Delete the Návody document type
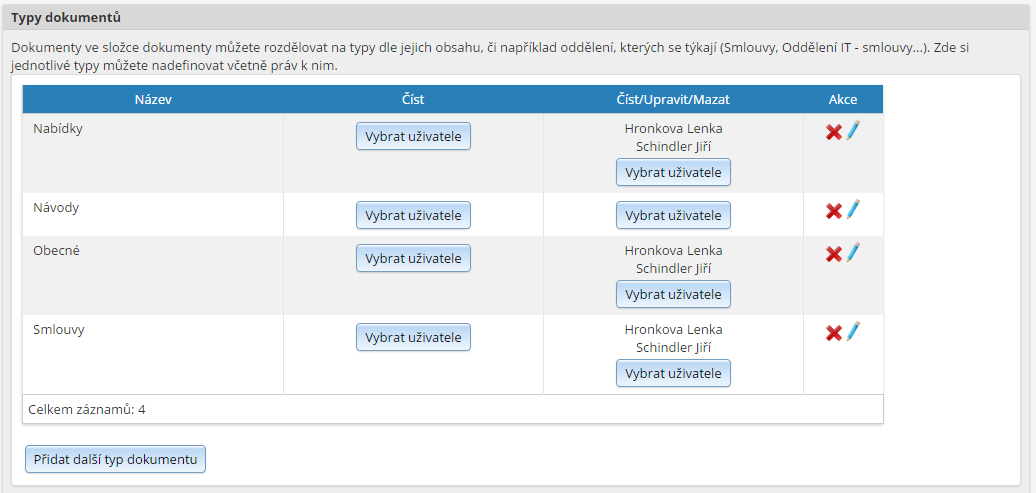This screenshot has width=1036, height=493. (x=834, y=211)
